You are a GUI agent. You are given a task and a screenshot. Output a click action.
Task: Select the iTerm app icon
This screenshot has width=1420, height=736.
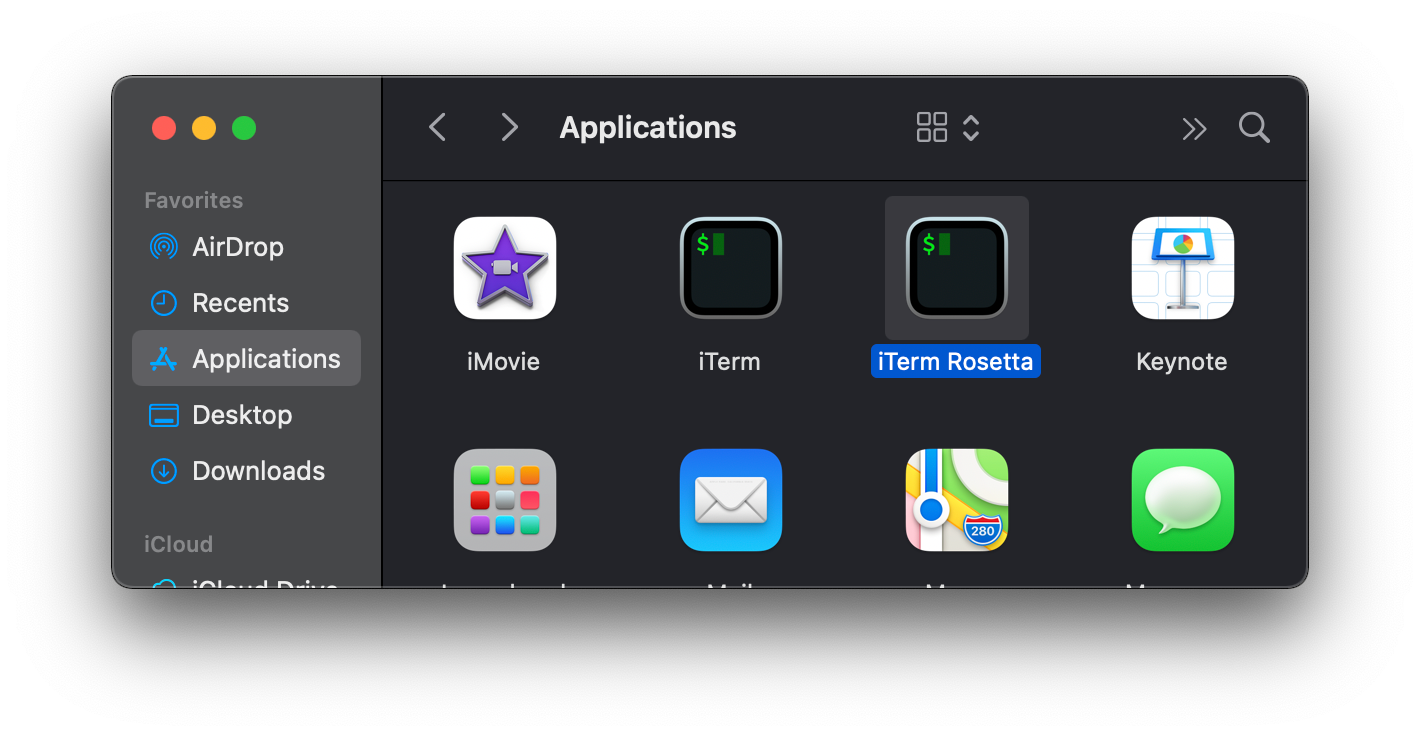pyautogui.click(x=730, y=268)
